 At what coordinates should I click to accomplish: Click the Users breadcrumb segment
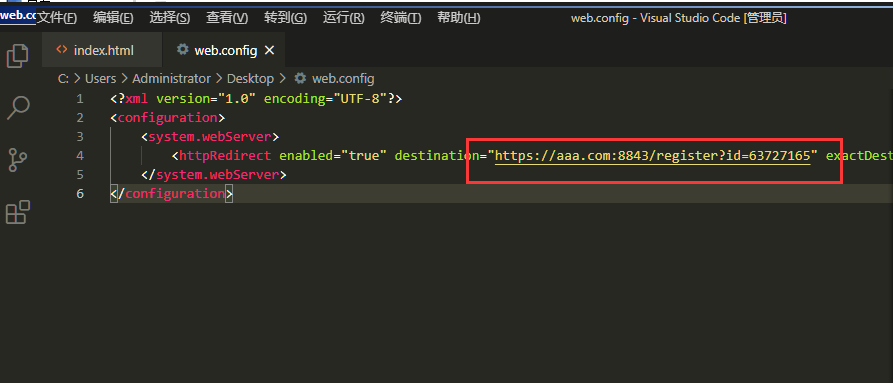100,79
